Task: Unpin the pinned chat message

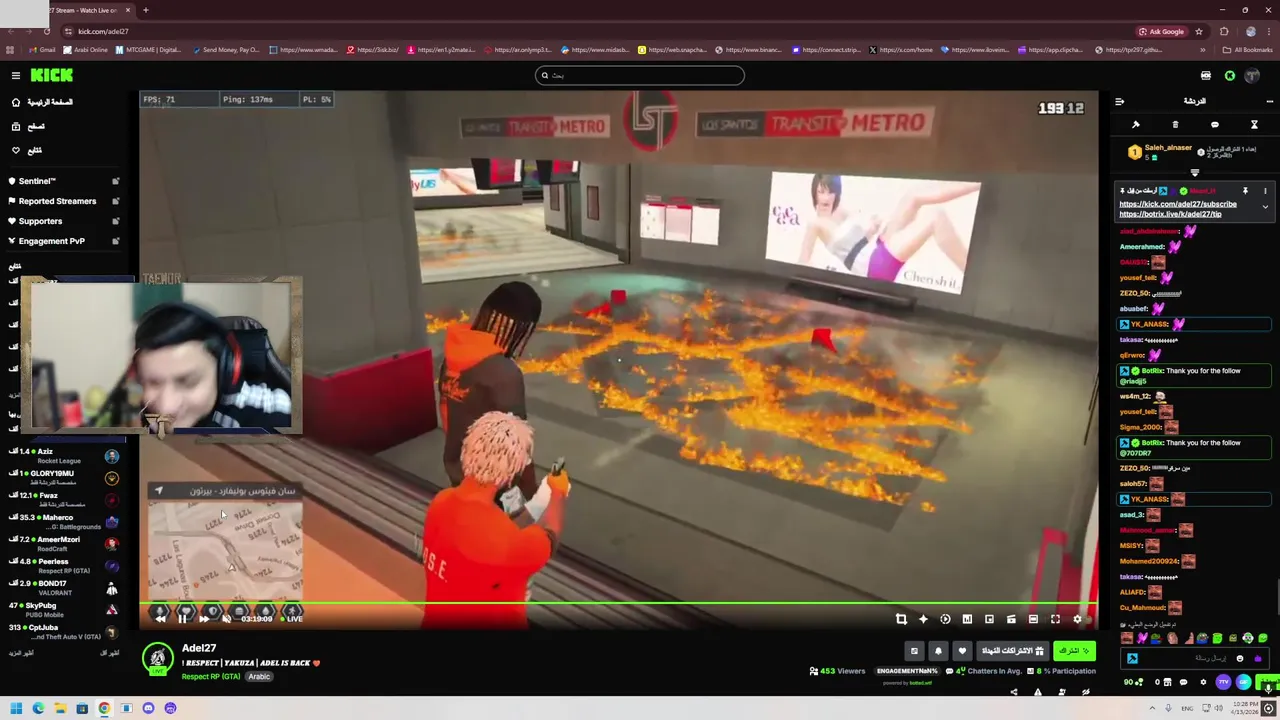Action: (x=1245, y=190)
